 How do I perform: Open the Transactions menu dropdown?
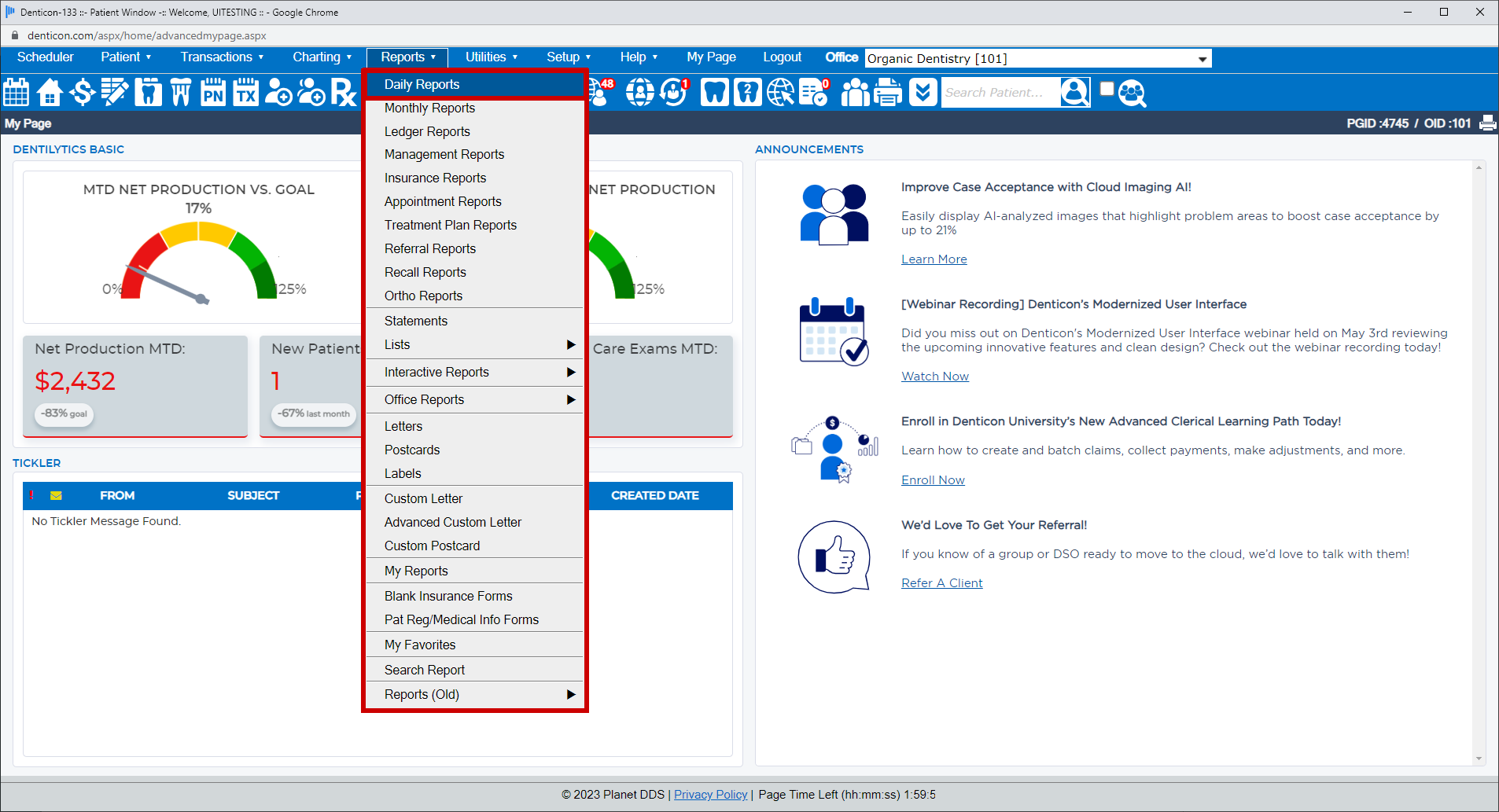click(x=222, y=57)
